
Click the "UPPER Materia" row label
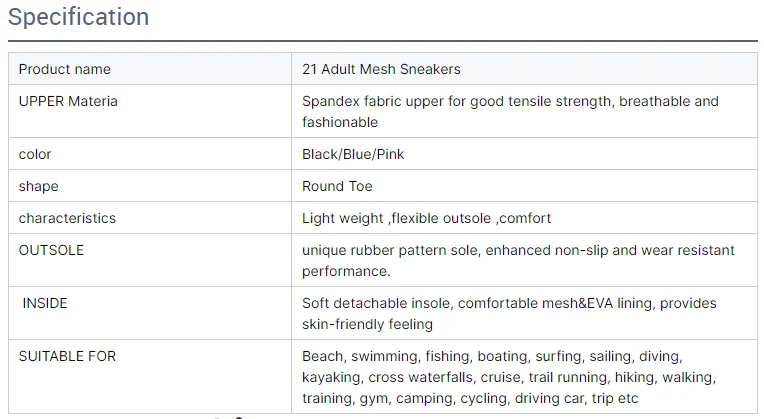(68, 101)
